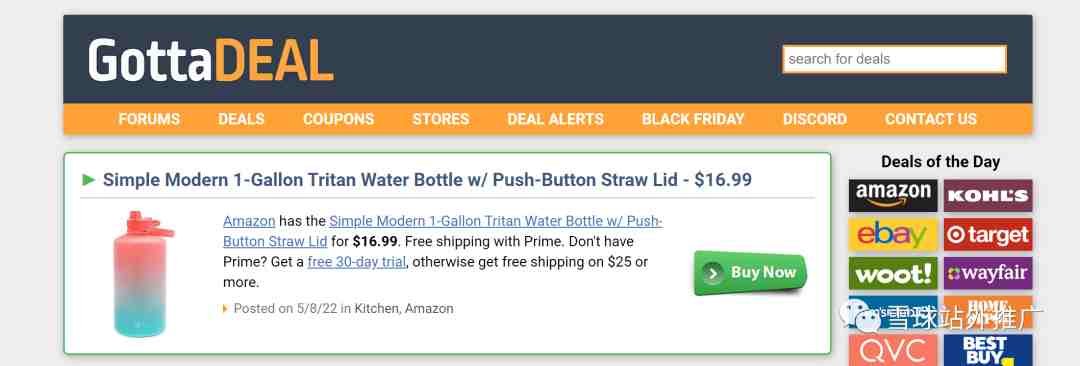
Task: Open the Kohl's deals logo tile
Action: click(988, 195)
